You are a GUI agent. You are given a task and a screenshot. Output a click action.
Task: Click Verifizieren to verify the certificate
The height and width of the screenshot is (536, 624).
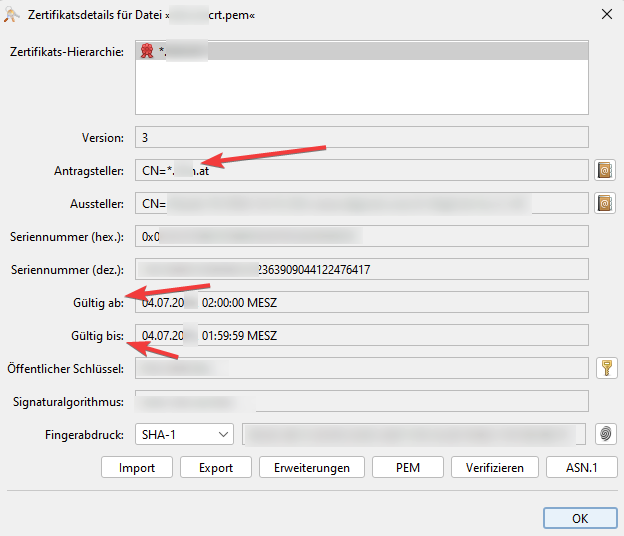tap(494, 467)
